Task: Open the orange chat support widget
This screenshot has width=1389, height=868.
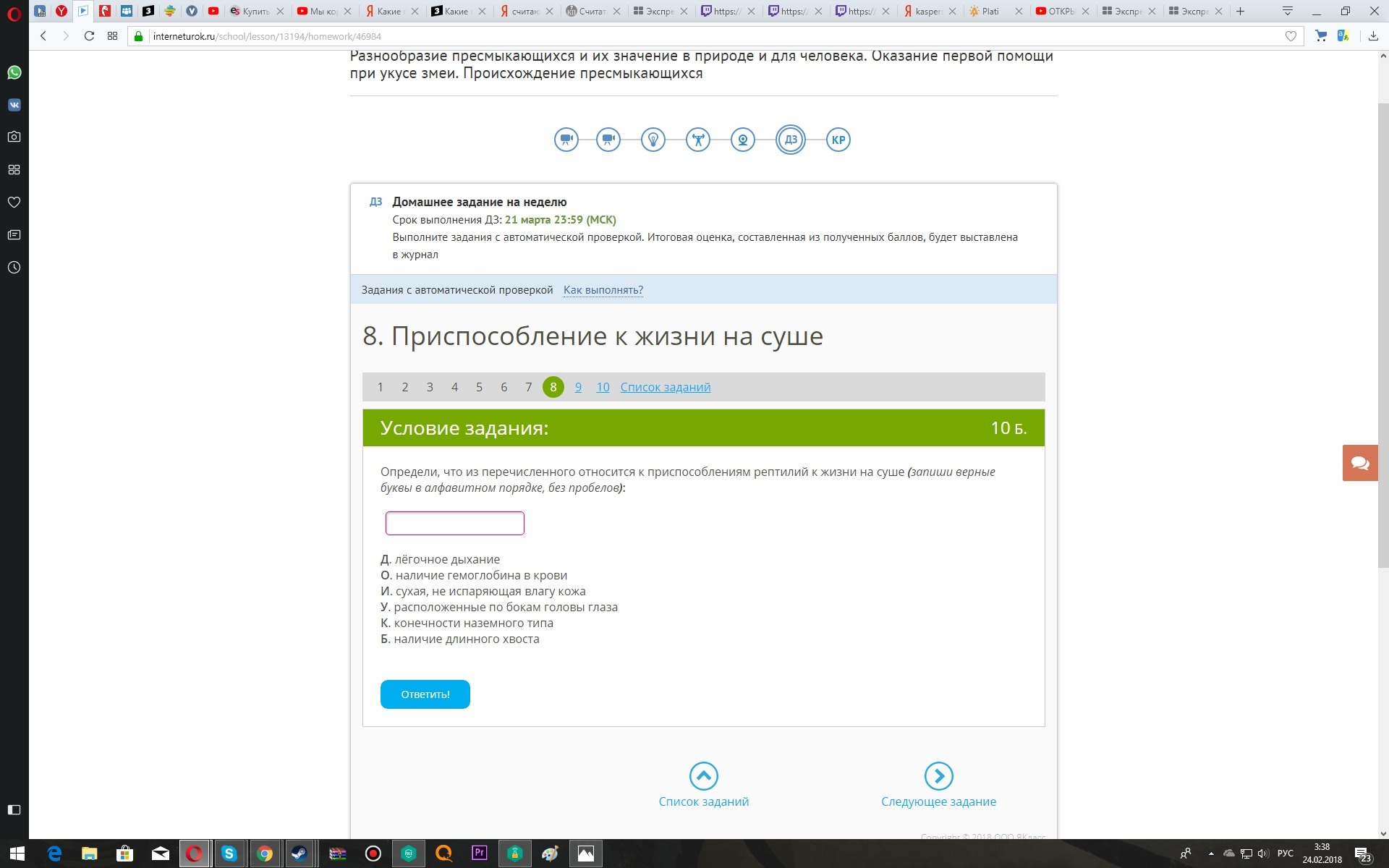Action: [x=1360, y=463]
